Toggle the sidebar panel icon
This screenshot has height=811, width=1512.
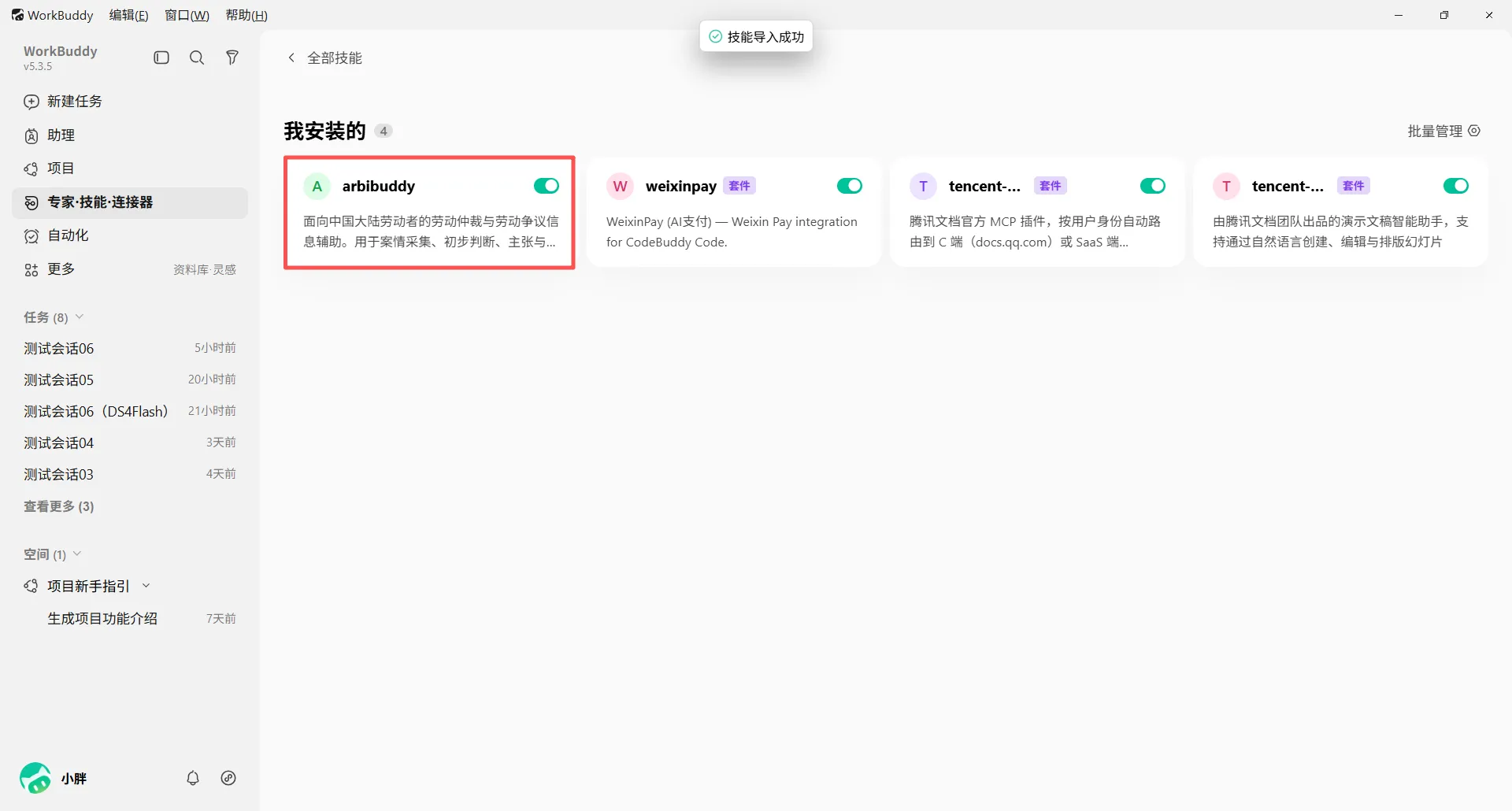coord(161,57)
